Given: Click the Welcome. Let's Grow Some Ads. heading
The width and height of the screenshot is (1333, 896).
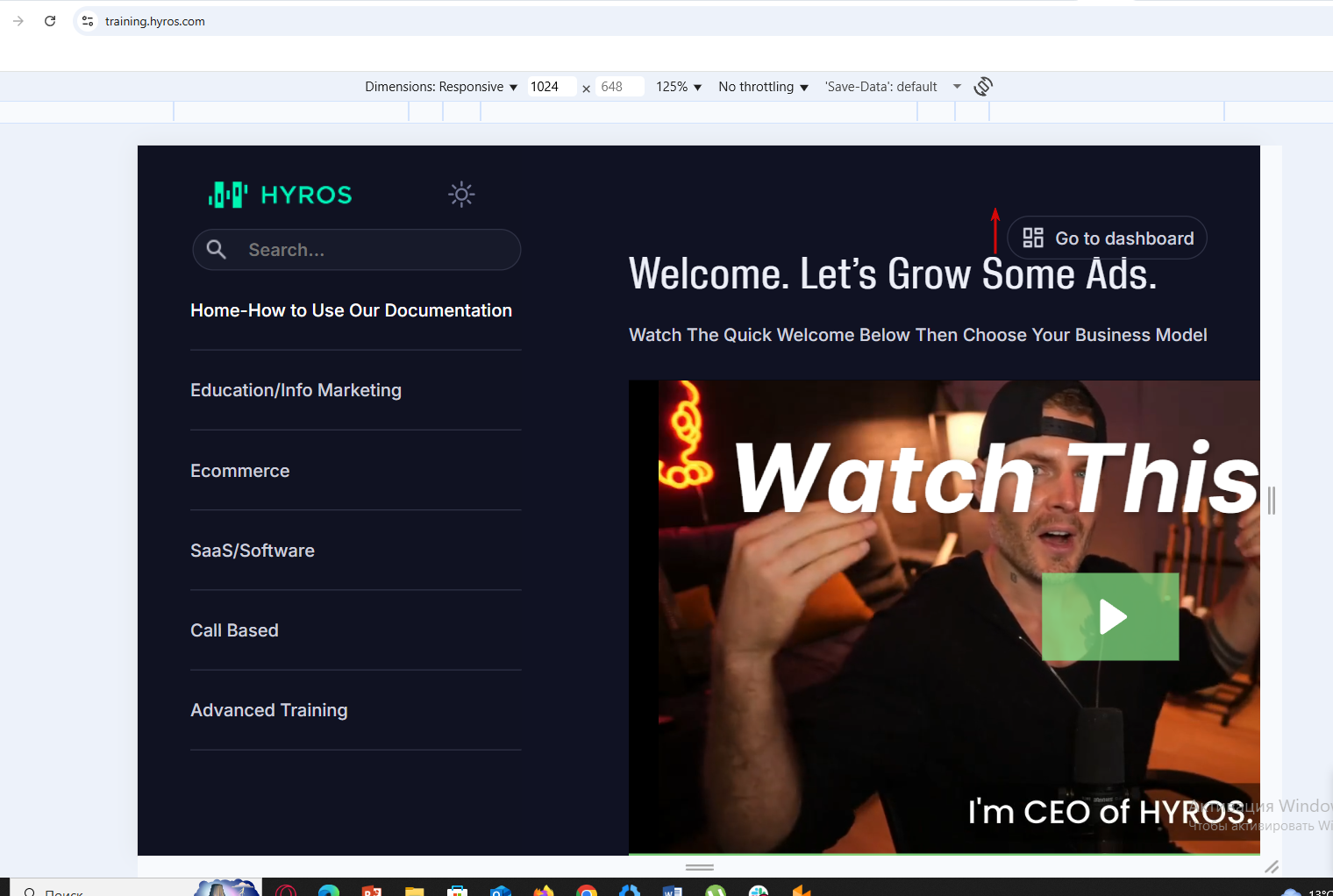Looking at the screenshot, I should [x=893, y=274].
